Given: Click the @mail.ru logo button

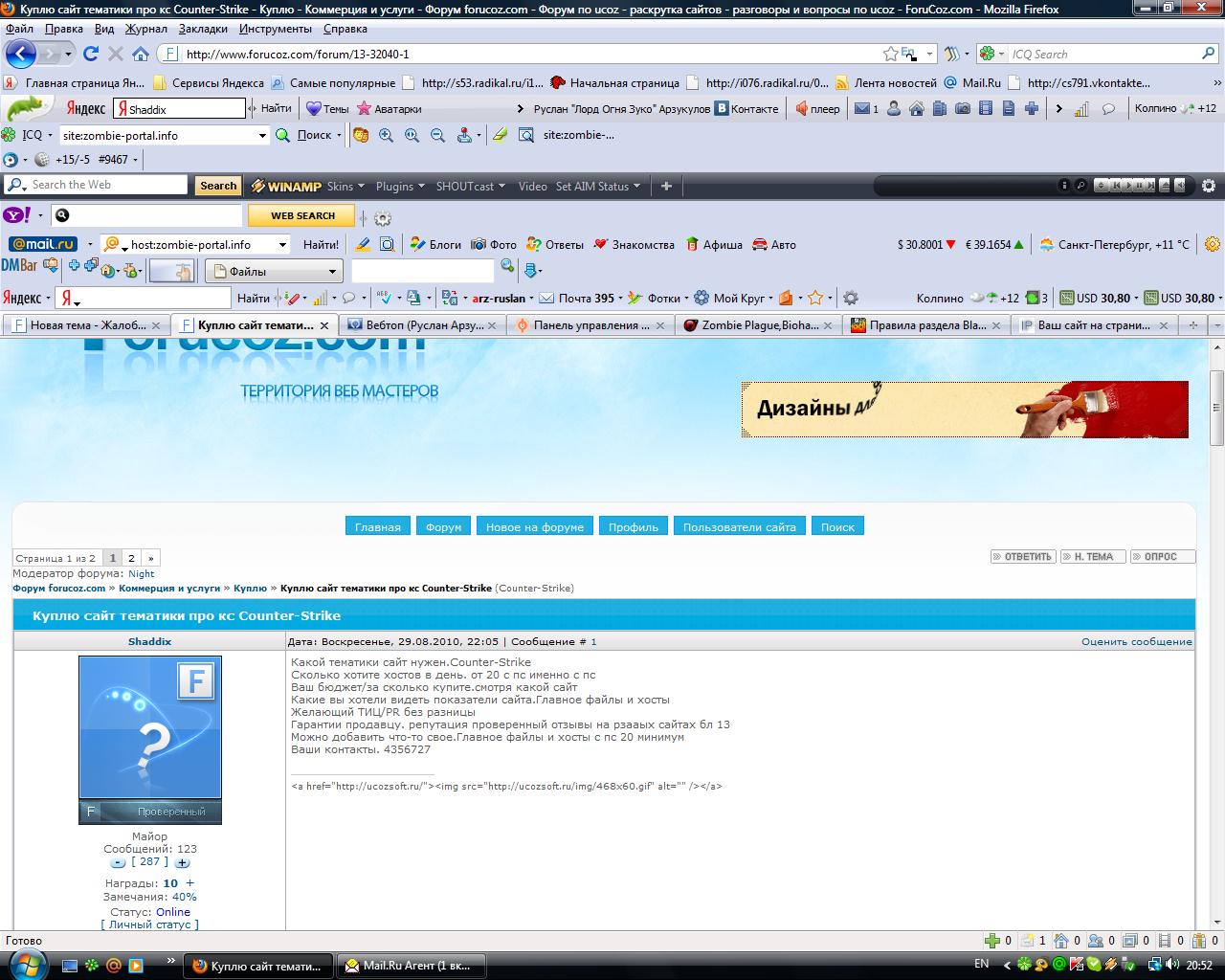Looking at the screenshot, I should [x=43, y=244].
